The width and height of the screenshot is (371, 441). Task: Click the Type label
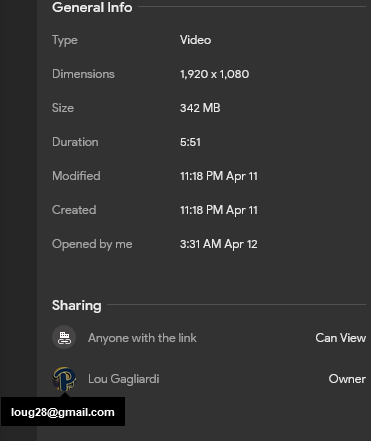coord(65,40)
